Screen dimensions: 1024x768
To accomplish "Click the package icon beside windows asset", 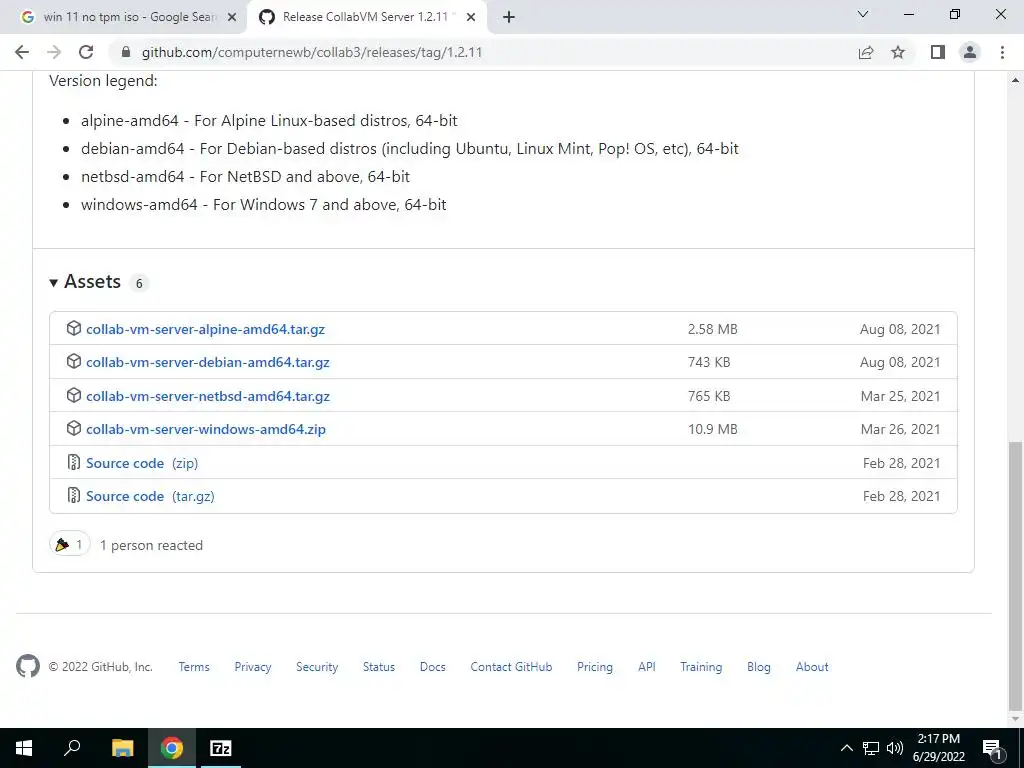I will tap(74, 428).
